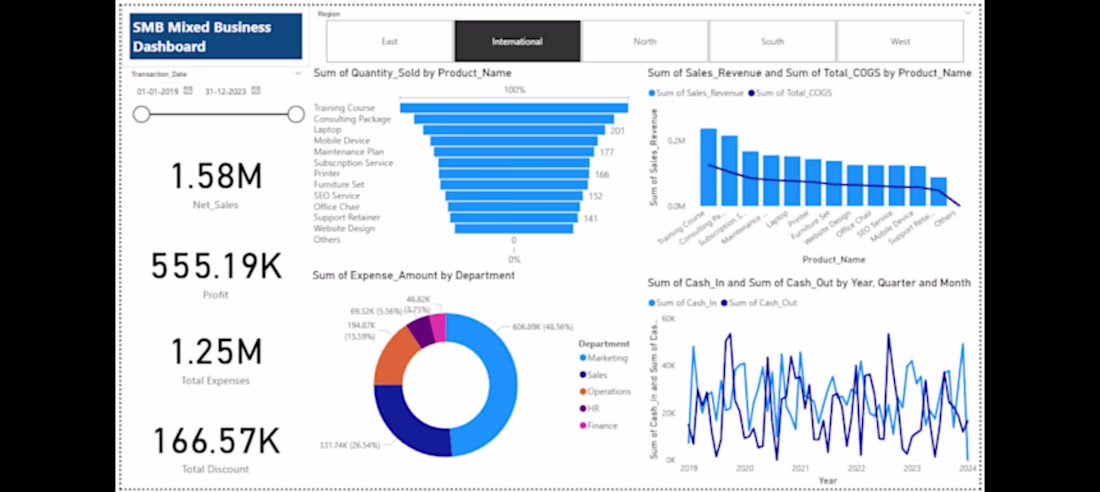Open the start date calendar picker icon
The width and height of the screenshot is (1100, 492).
tap(188, 91)
